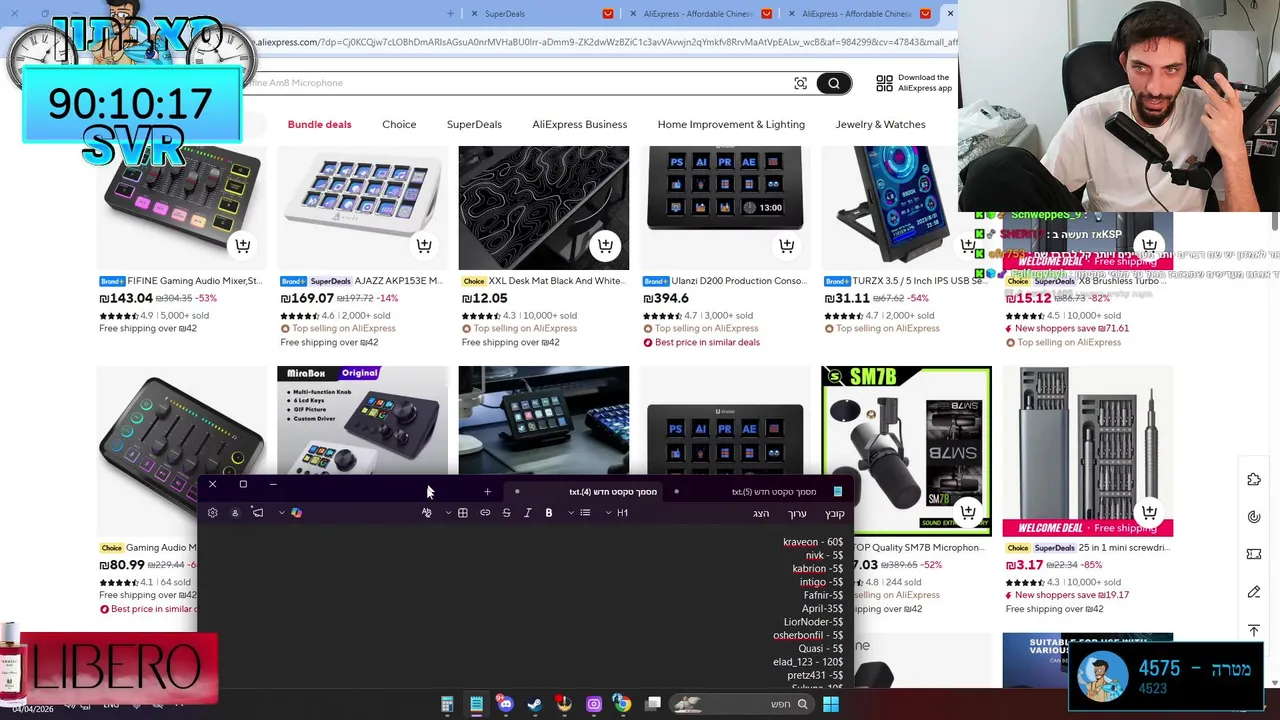
Task: Open the Choice category link
Action: [x=399, y=124]
